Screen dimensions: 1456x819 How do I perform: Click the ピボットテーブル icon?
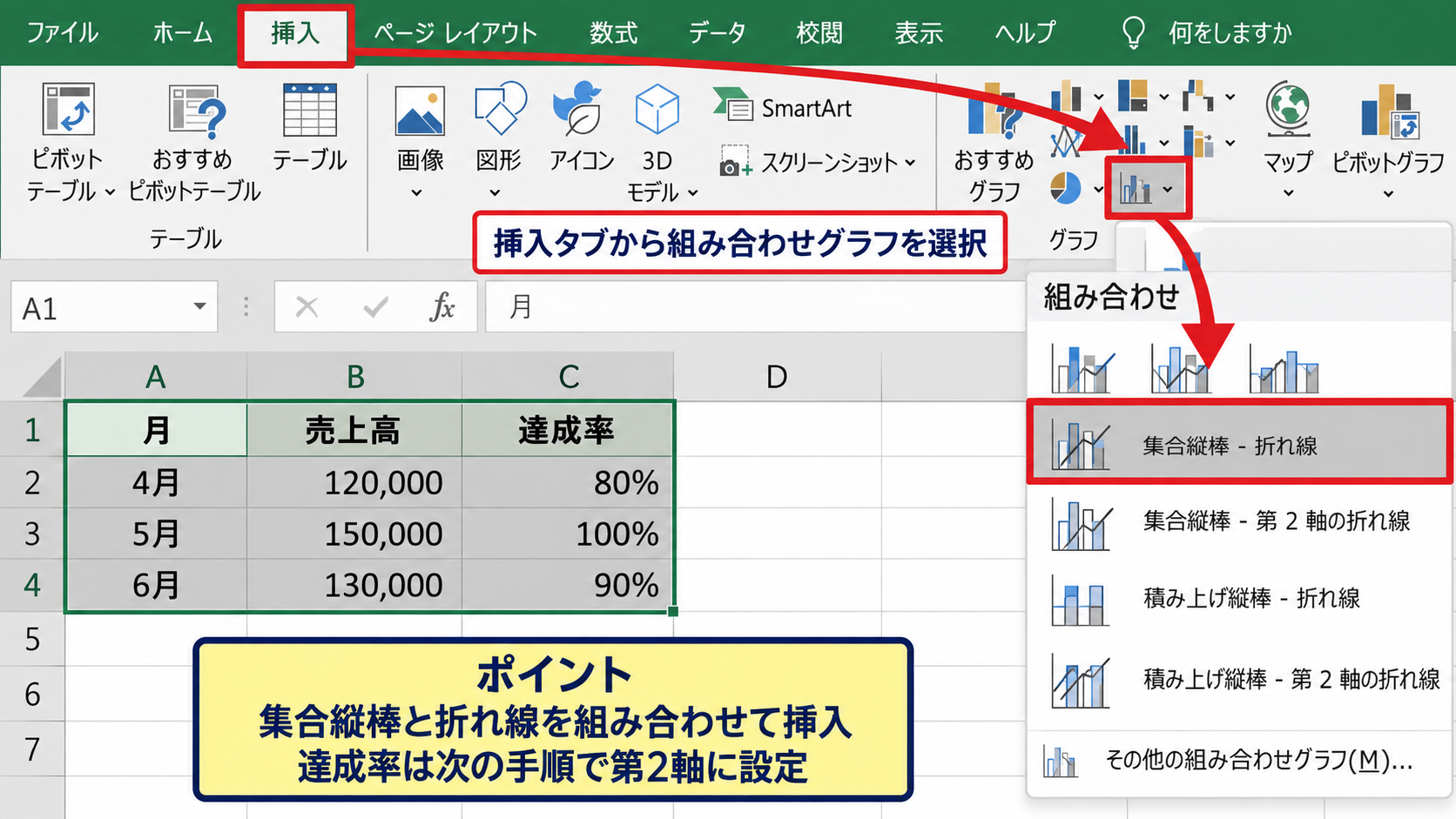coord(68,110)
